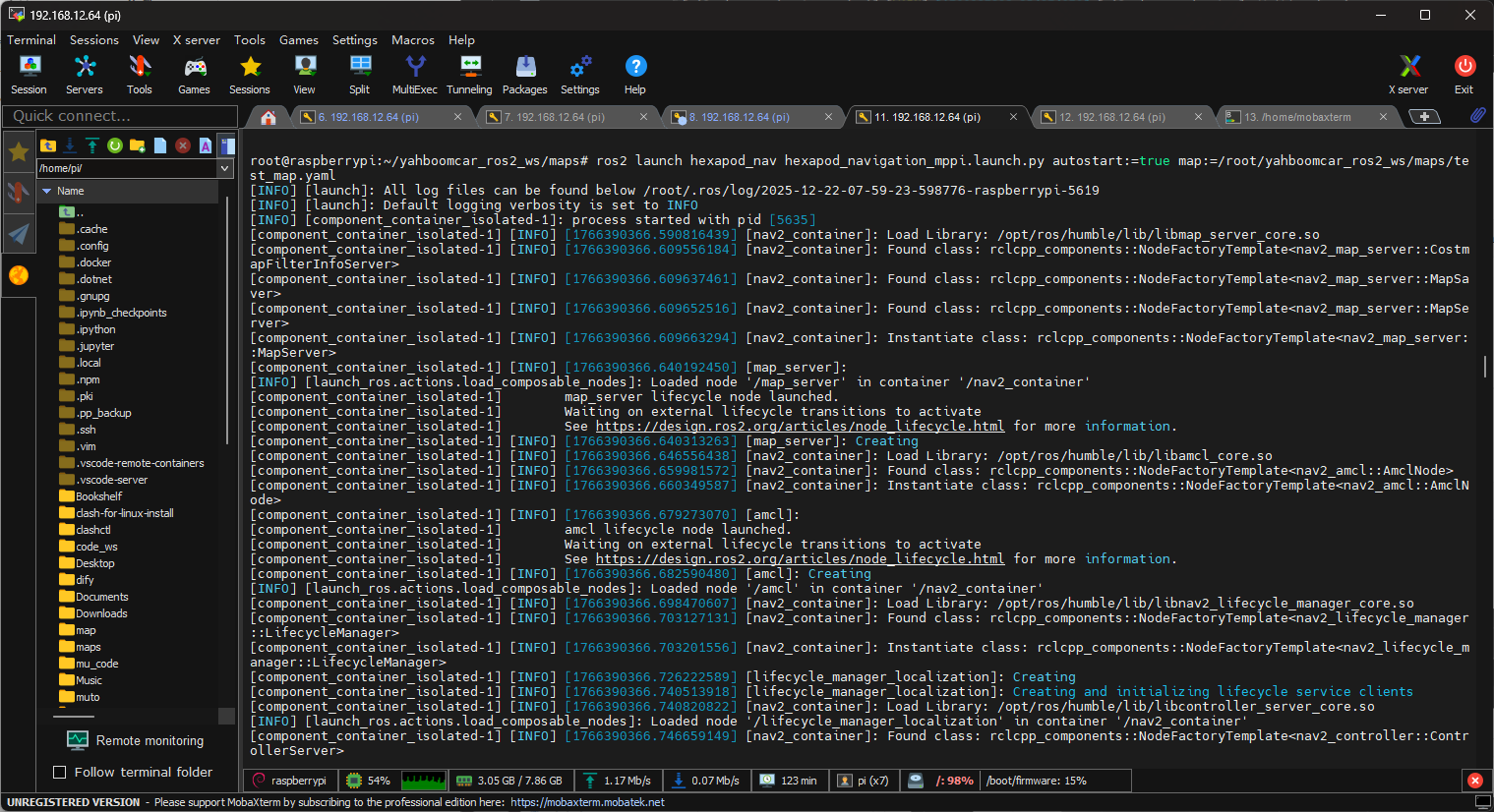Open the sidebar Tools knife tab
The image size is (1494, 812).
pos(18,192)
